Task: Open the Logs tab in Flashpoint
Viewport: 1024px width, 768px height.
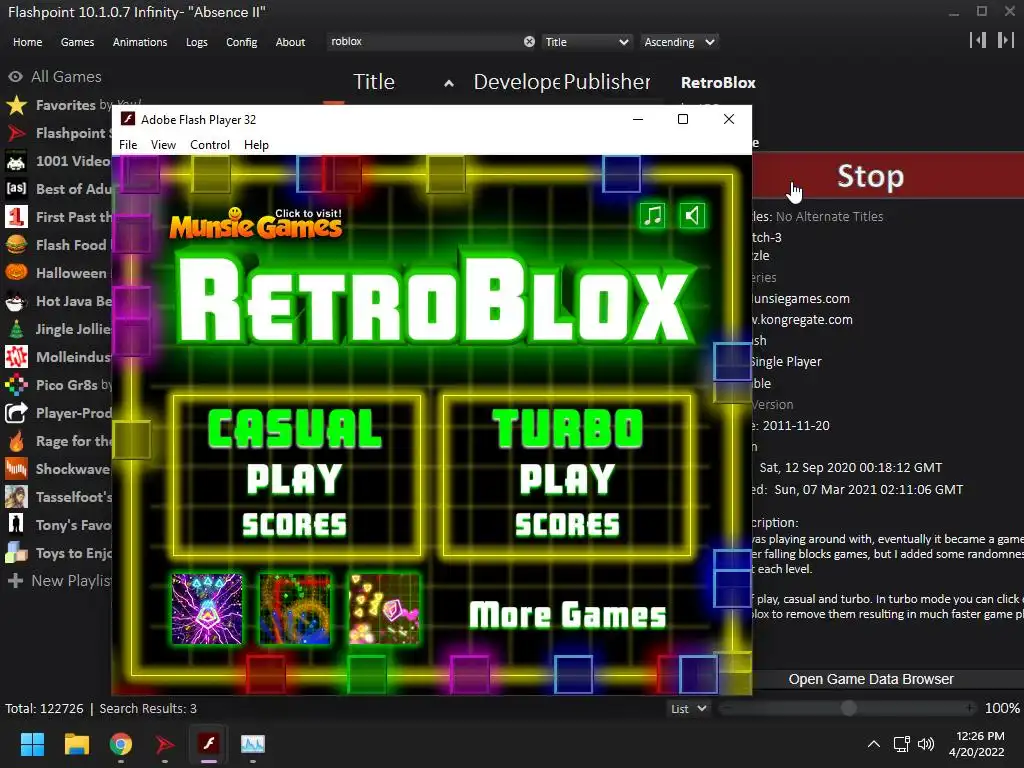Action: click(x=197, y=42)
